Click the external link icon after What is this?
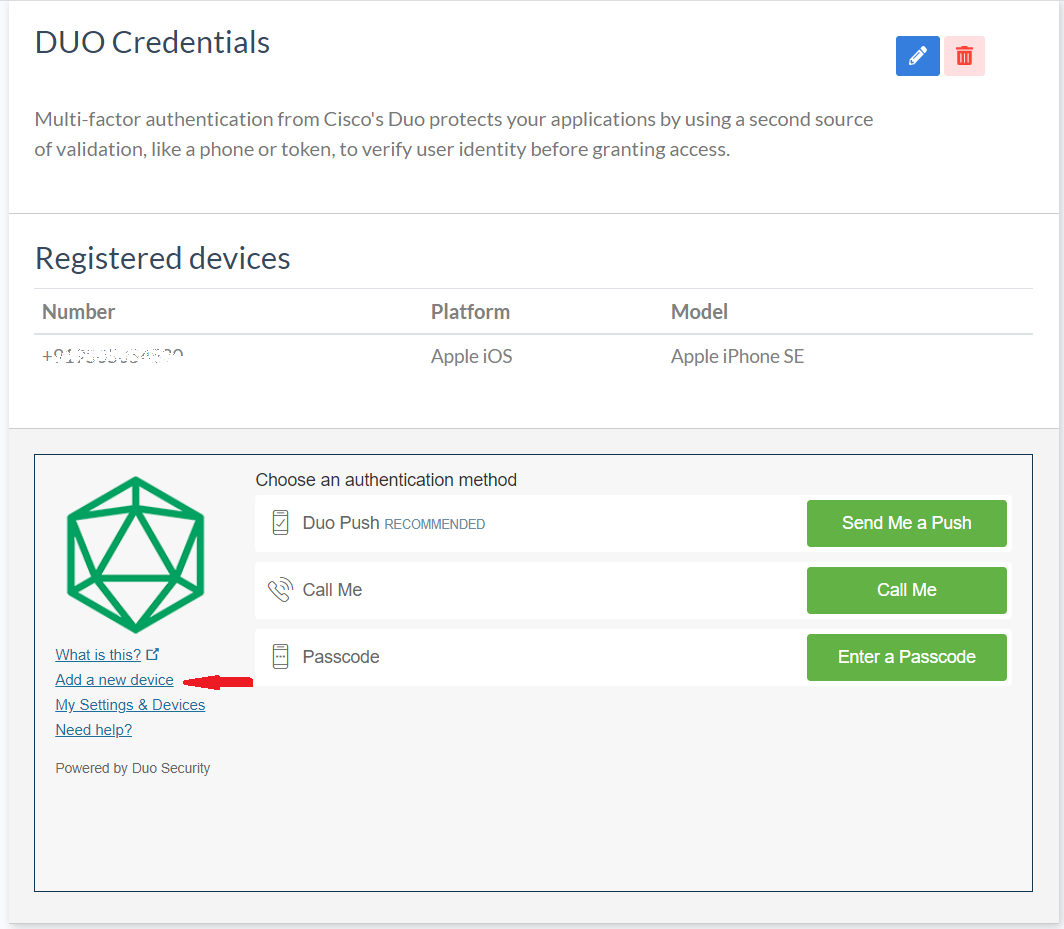This screenshot has width=1064, height=929. coord(152,652)
